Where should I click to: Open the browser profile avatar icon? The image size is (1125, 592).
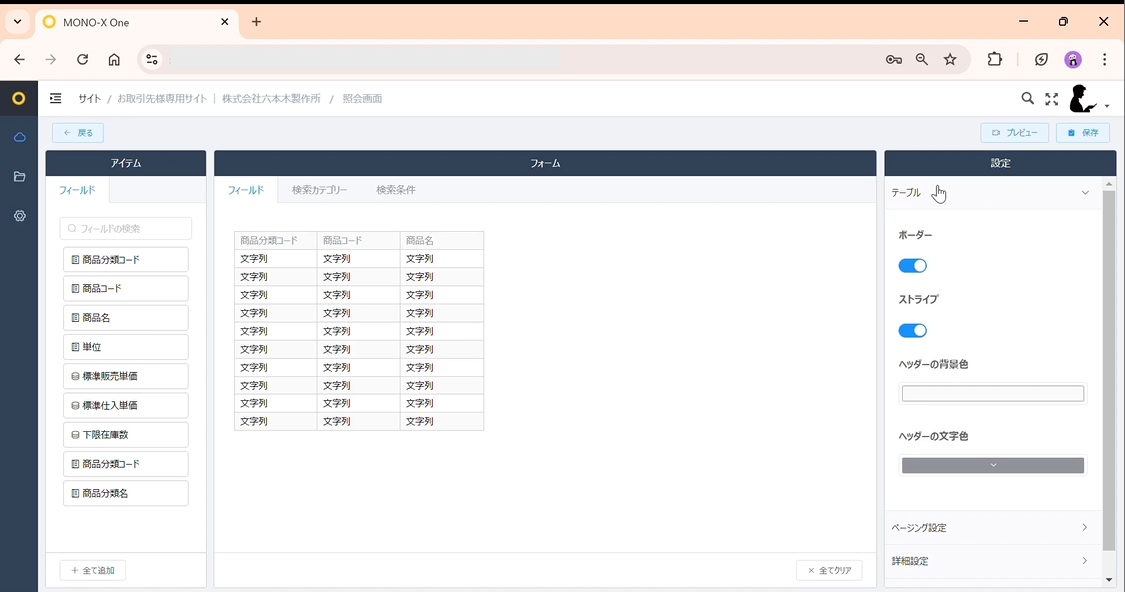1073,60
